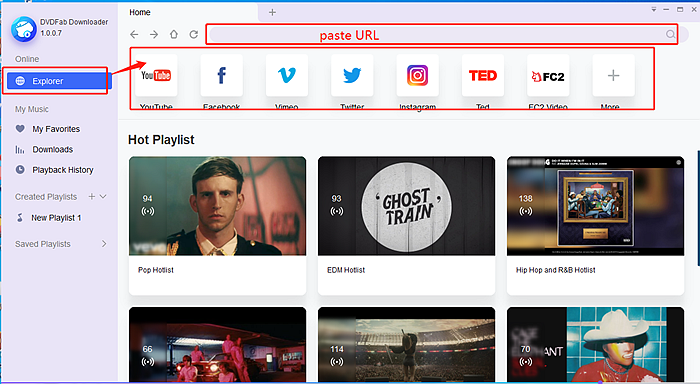Click the DVDFab Downloader logo icon

point(24,29)
